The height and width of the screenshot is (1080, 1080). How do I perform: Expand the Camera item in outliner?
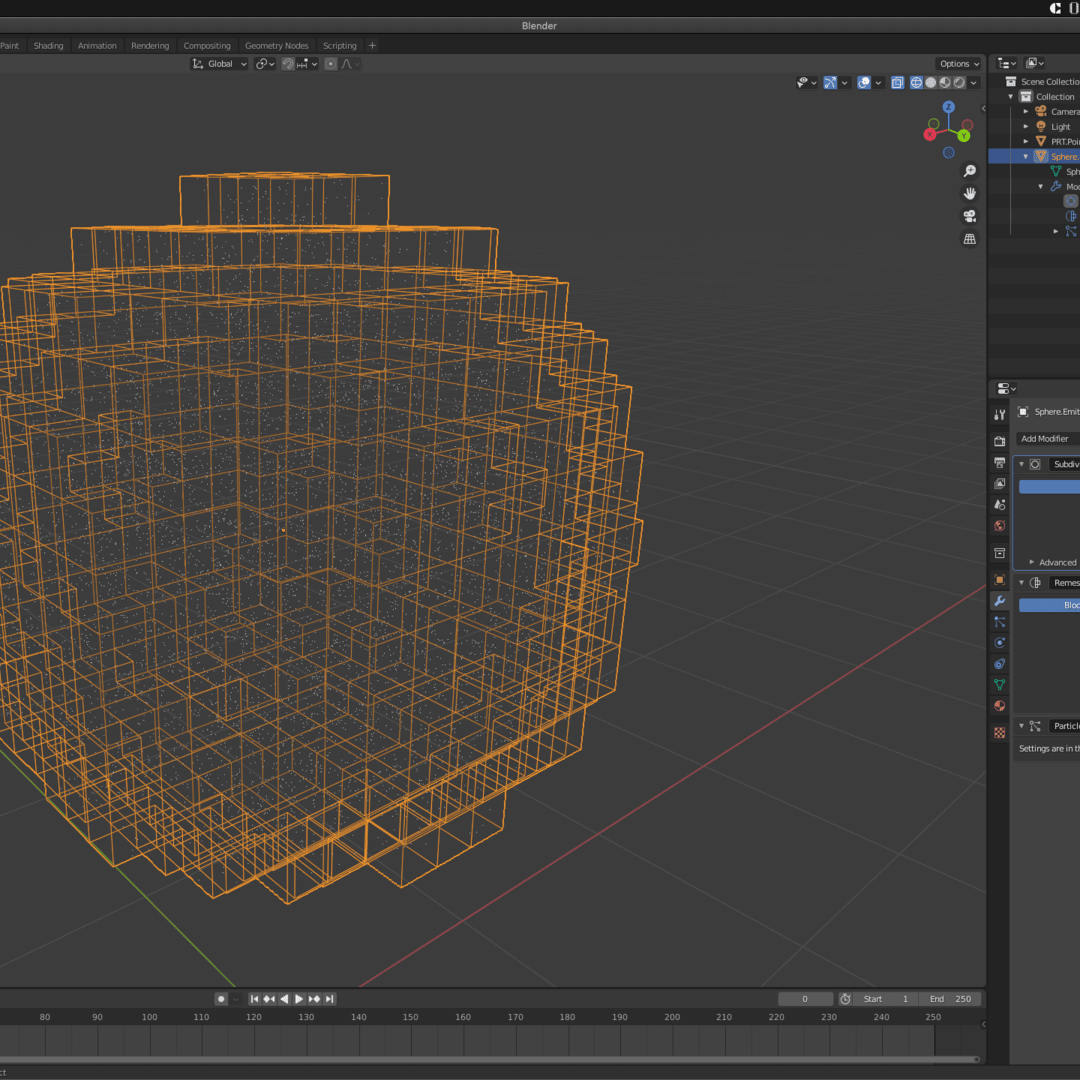(x=1026, y=112)
